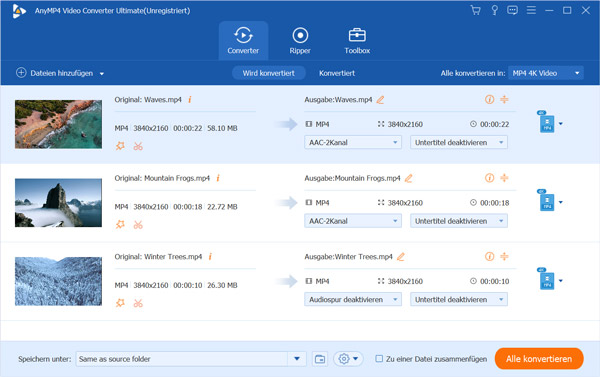Edit output metadata info for Mountain Frogs.mp4
This screenshot has width=600, height=377.
(x=489, y=178)
